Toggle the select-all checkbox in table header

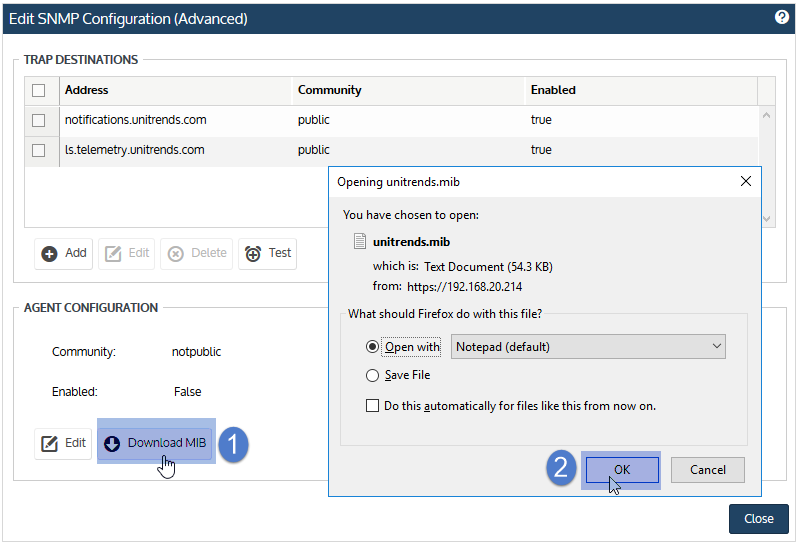tap(39, 90)
